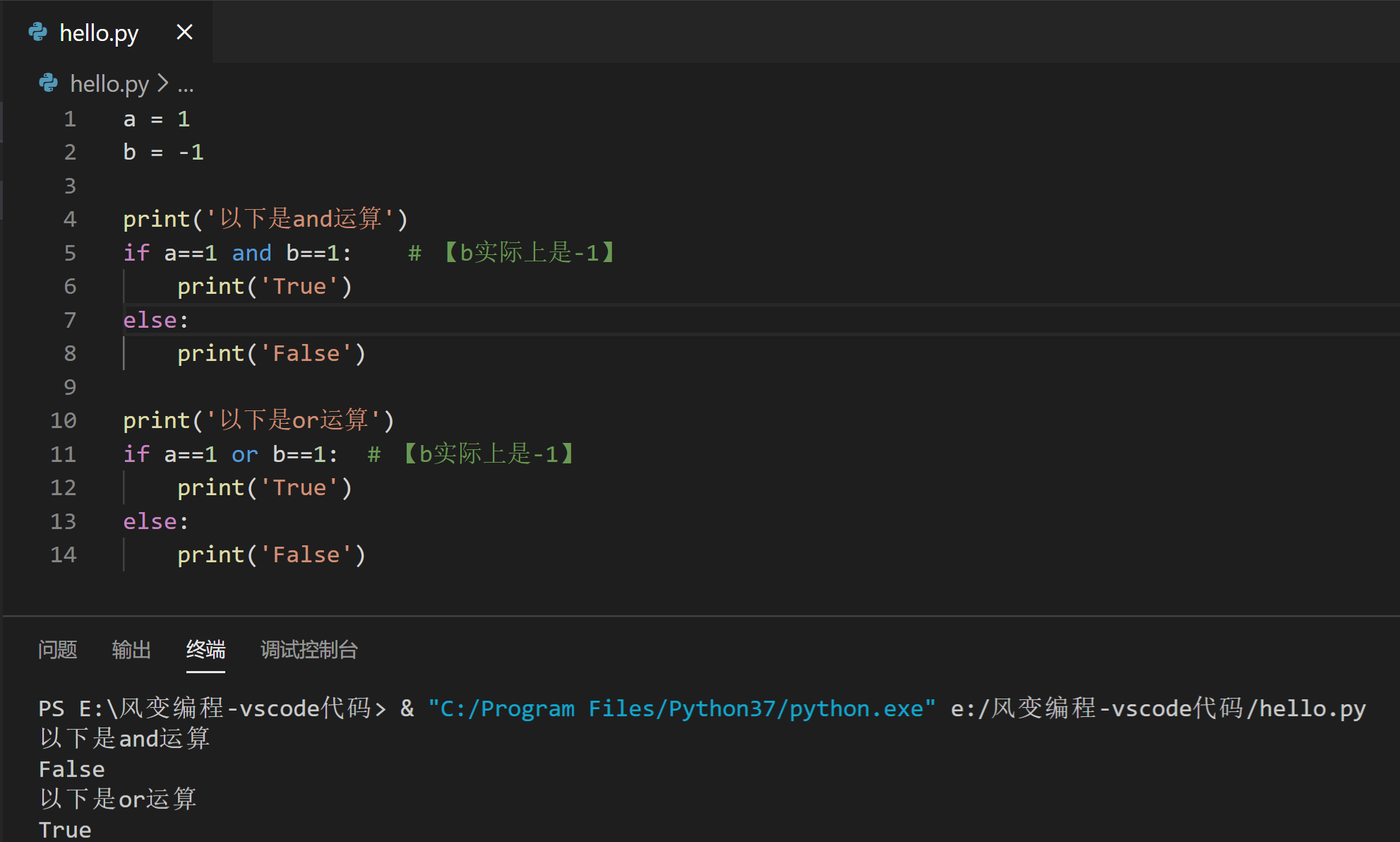Click the 'or' keyword on line 11
The image size is (1400, 842).
pos(244,454)
